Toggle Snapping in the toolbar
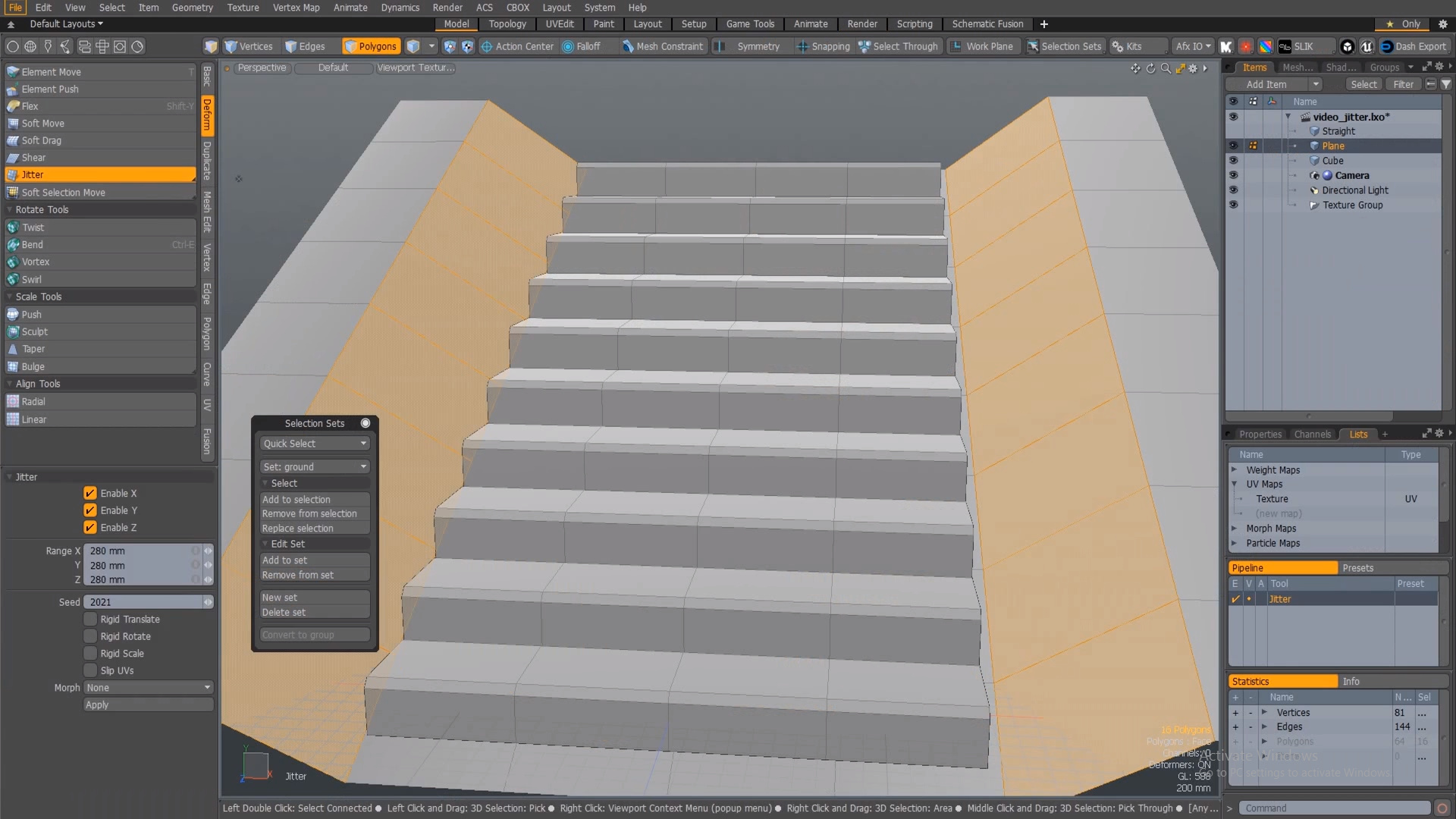 point(824,46)
